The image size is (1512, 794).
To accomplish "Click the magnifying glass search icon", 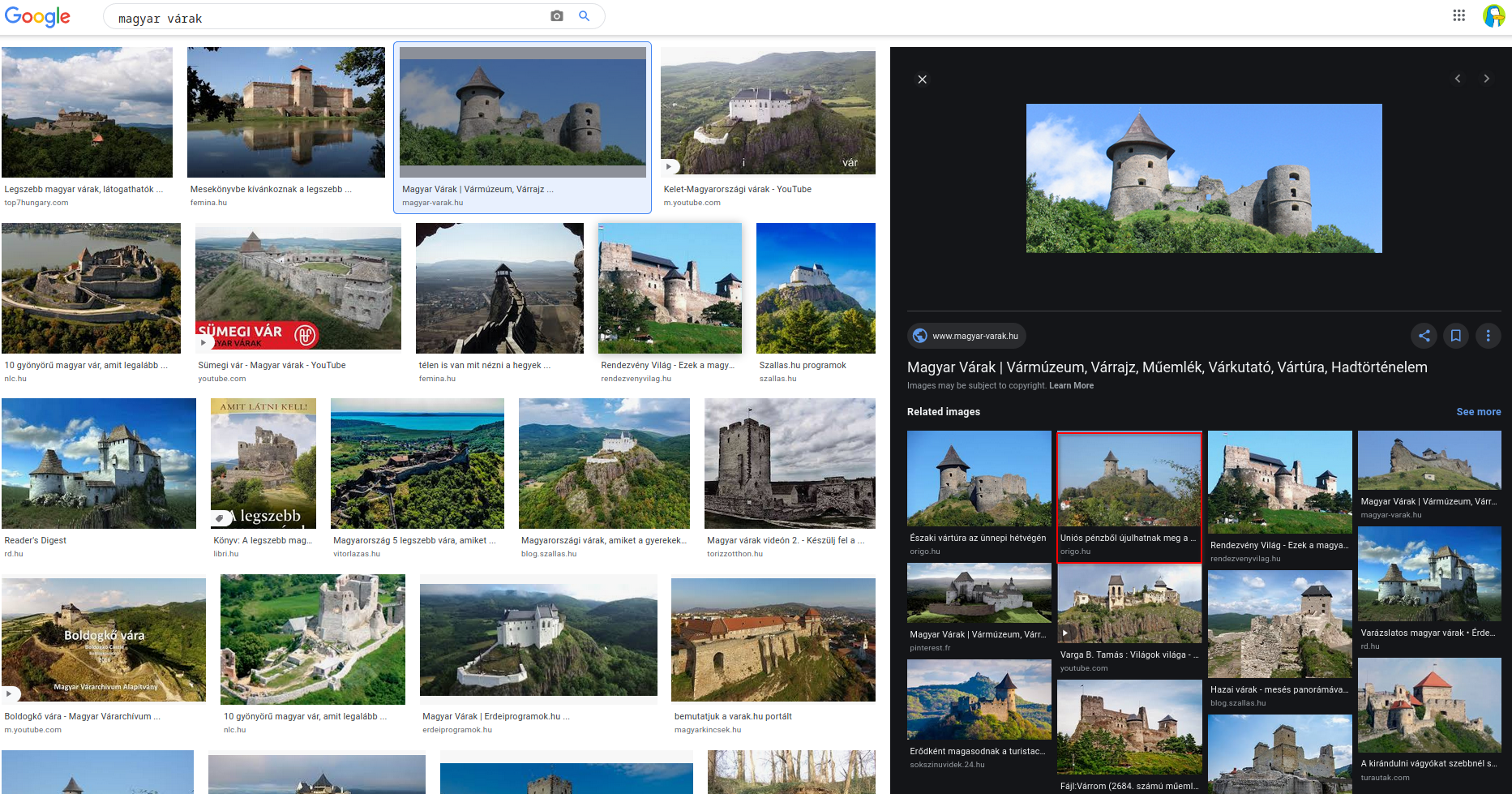I will pos(584,16).
